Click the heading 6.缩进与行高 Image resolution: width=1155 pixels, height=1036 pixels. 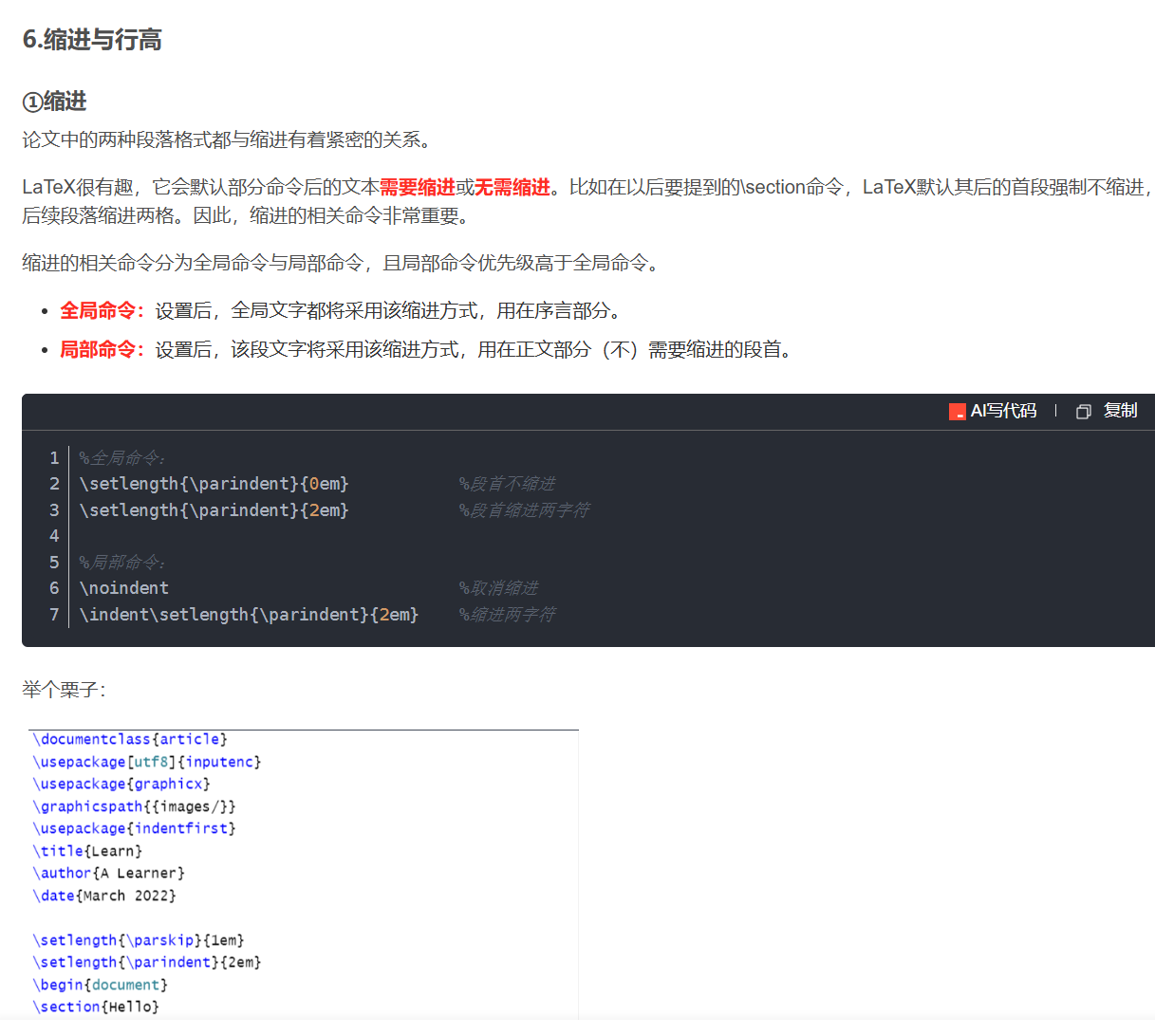coord(91,41)
